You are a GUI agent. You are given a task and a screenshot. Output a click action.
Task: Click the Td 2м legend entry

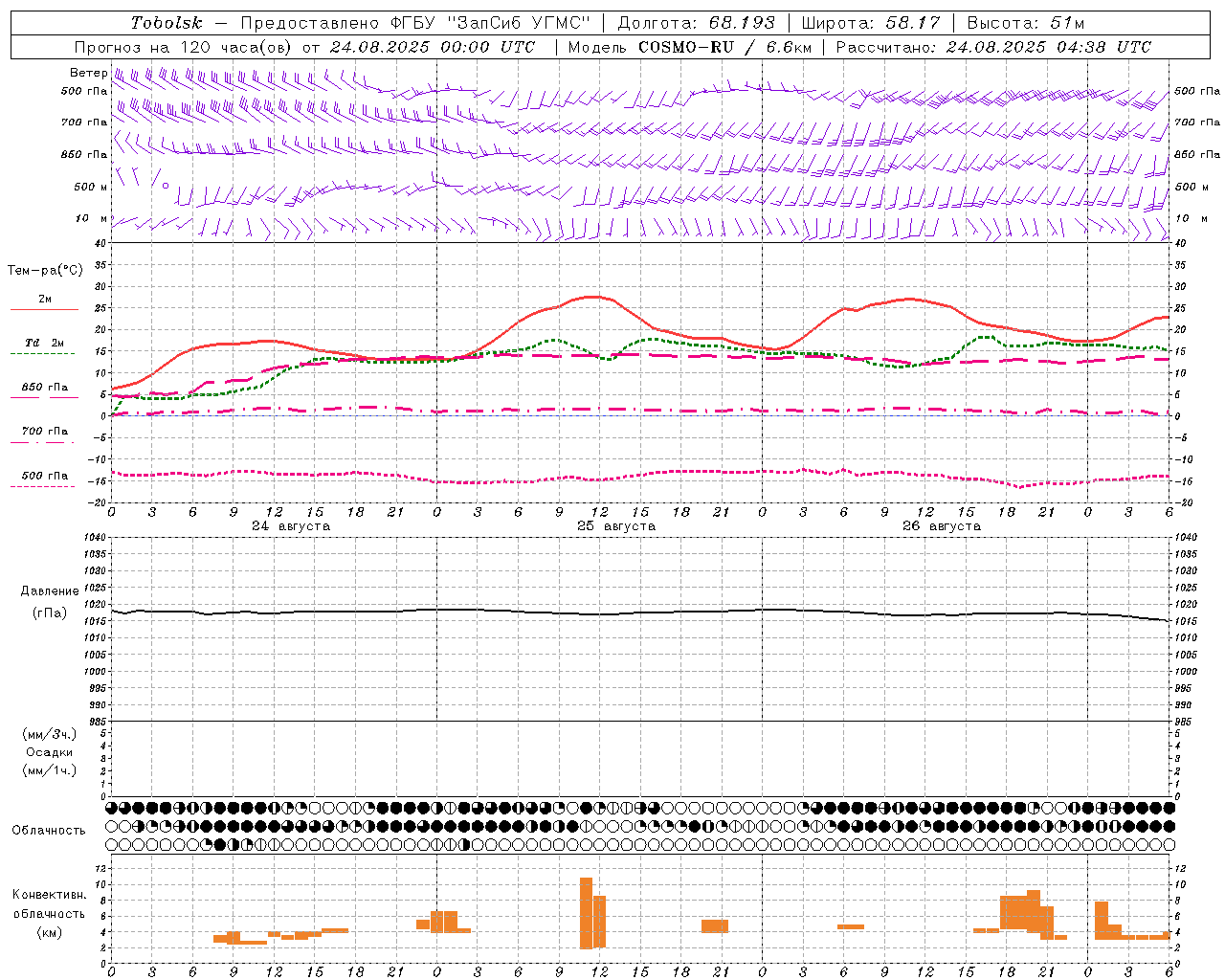(x=44, y=343)
